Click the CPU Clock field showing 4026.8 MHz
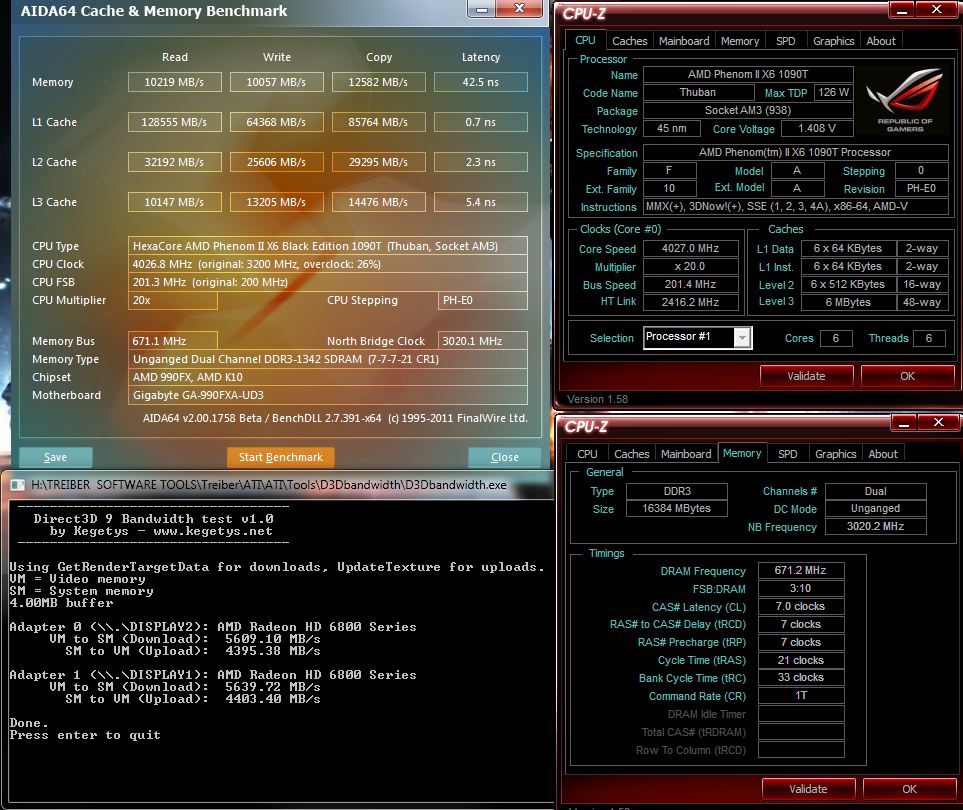This screenshot has width=963, height=810. [327, 264]
